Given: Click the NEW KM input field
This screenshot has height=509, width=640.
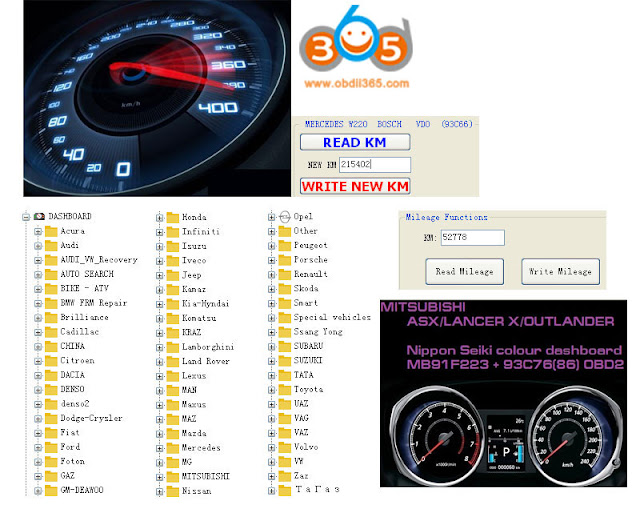Looking at the screenshot, I should [375, 164].
